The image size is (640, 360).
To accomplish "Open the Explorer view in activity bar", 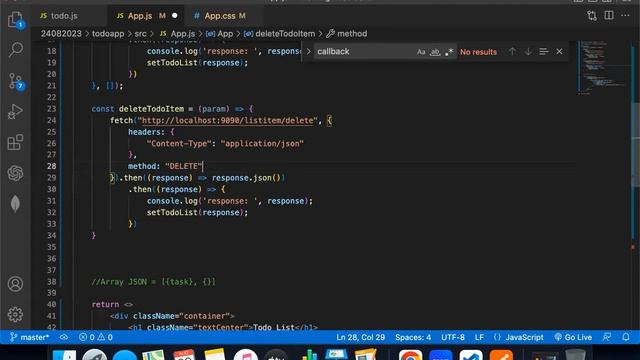I will [16, 20].
